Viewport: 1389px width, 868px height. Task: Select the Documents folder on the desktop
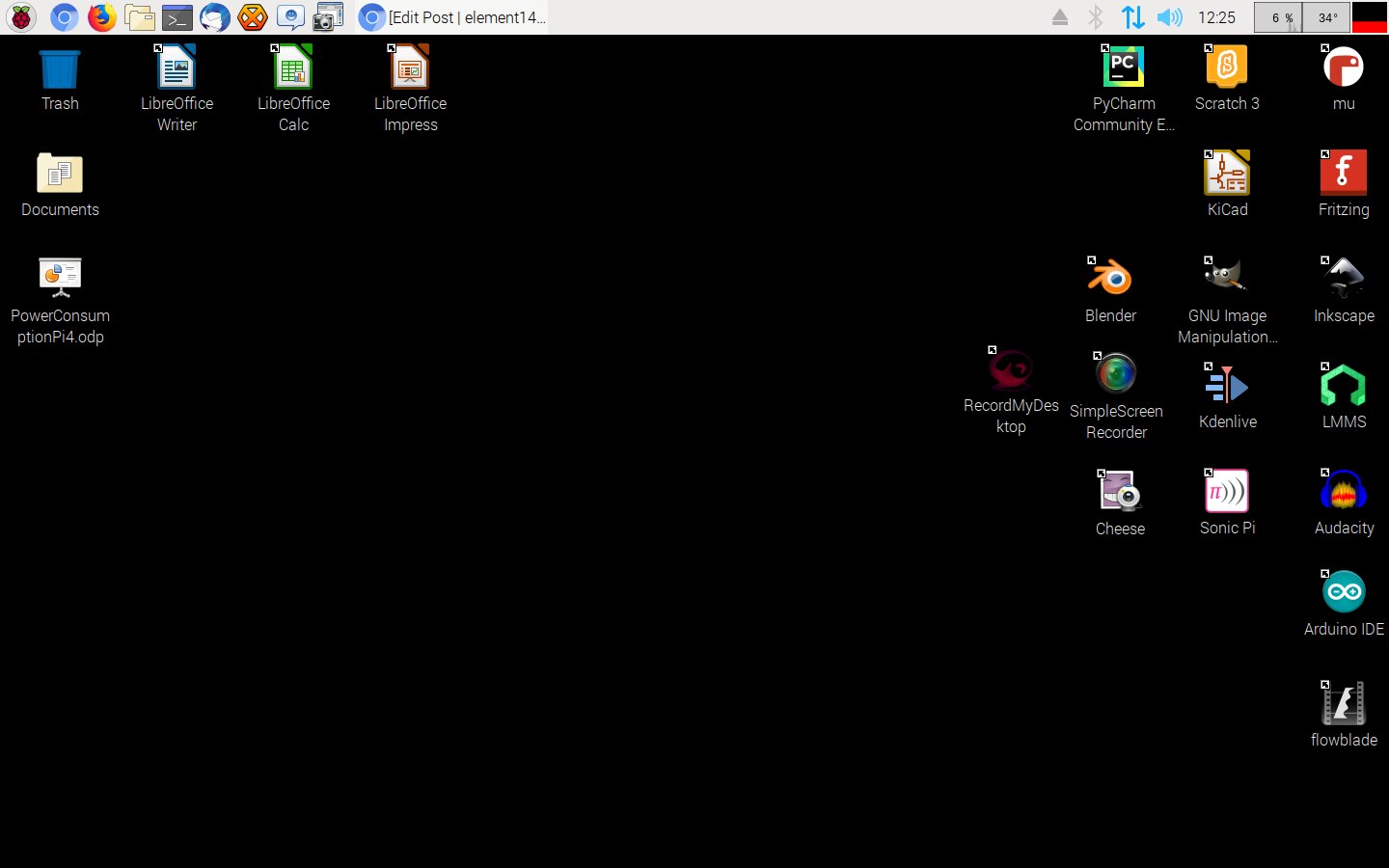pos(60,185)
